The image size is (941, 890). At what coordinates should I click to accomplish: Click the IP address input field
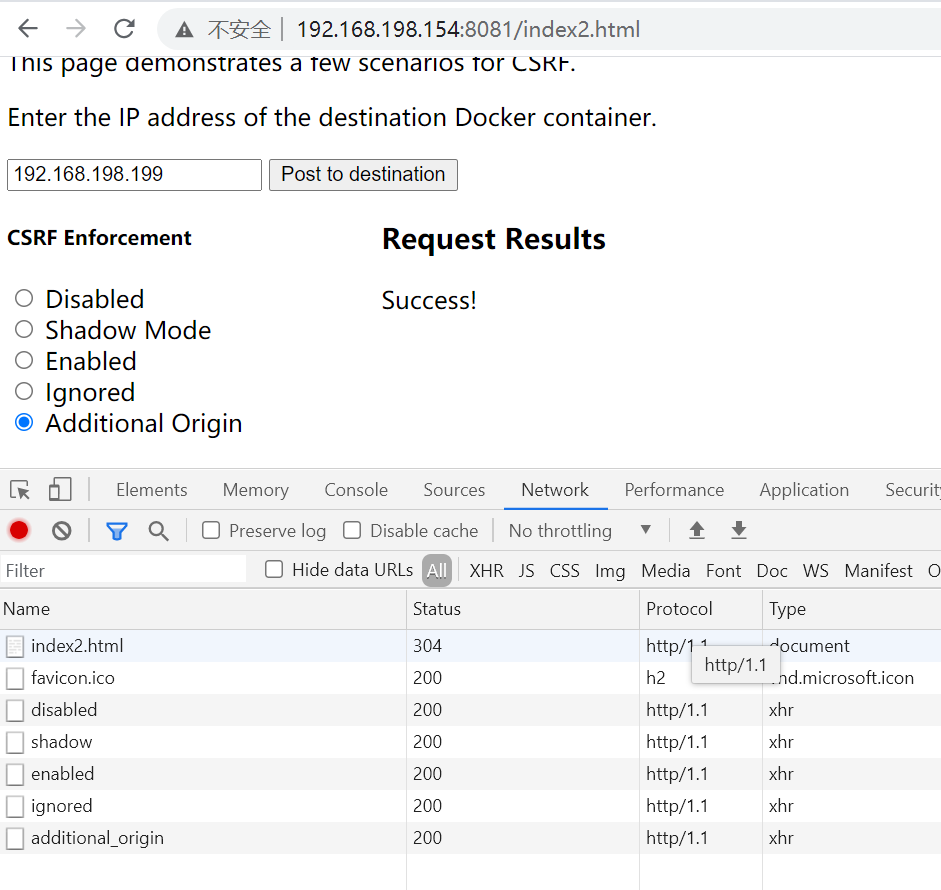[133, 174]
